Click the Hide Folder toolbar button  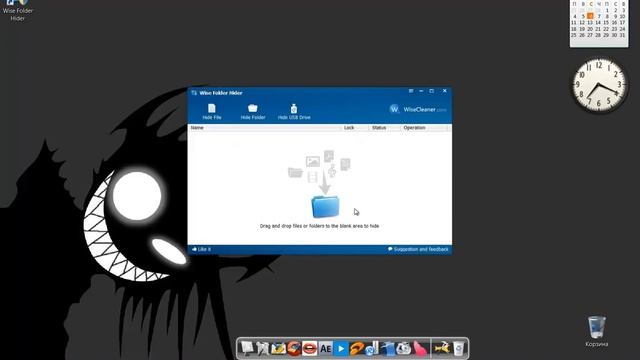253,111
